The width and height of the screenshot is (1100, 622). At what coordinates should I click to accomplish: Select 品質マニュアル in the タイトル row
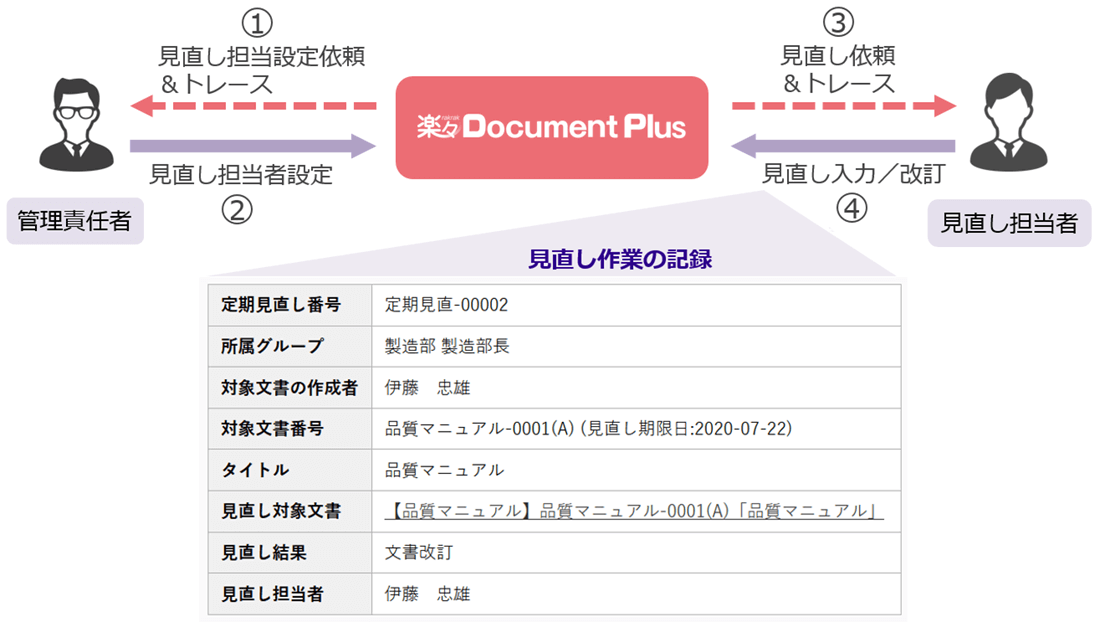click(x=444, y=470)
